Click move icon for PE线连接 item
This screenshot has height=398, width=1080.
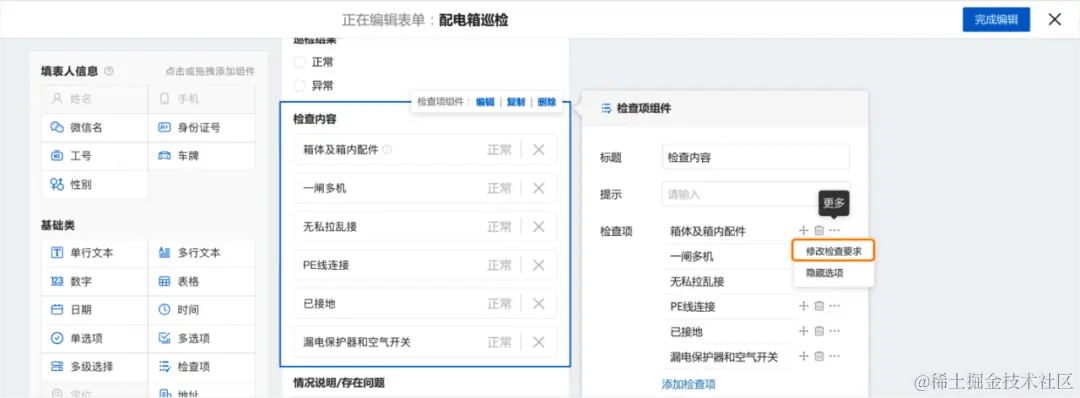803,306
